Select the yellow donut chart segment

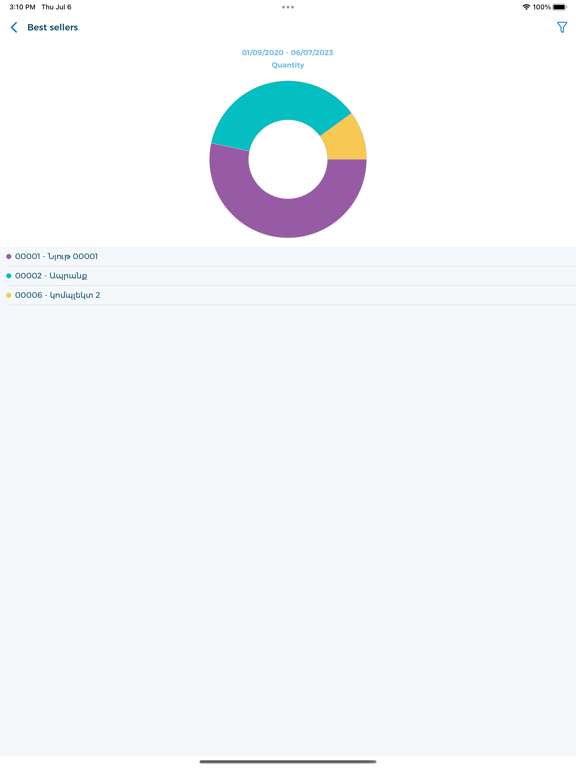coord(349,142)
